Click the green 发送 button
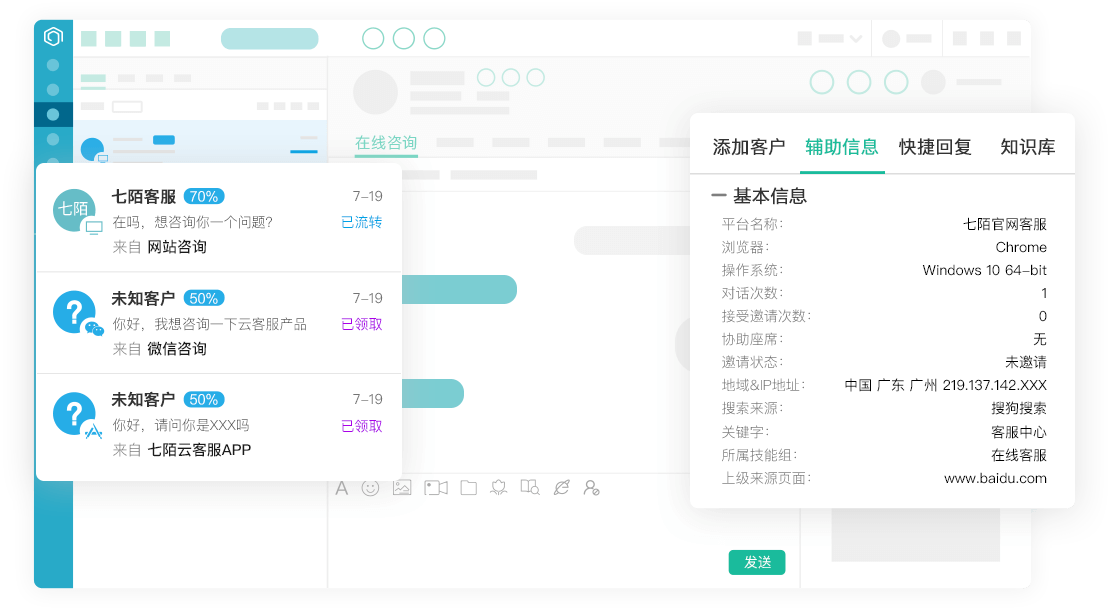Viewport: 1111px width, 610px height. click(757, 562)
